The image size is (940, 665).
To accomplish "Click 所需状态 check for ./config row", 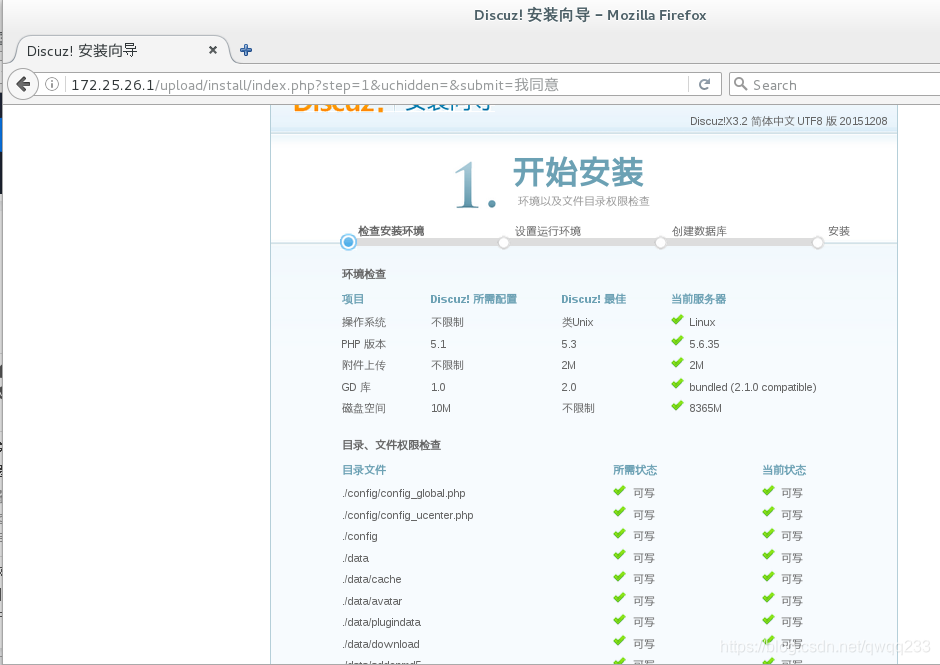I will [x=620, y=534].
